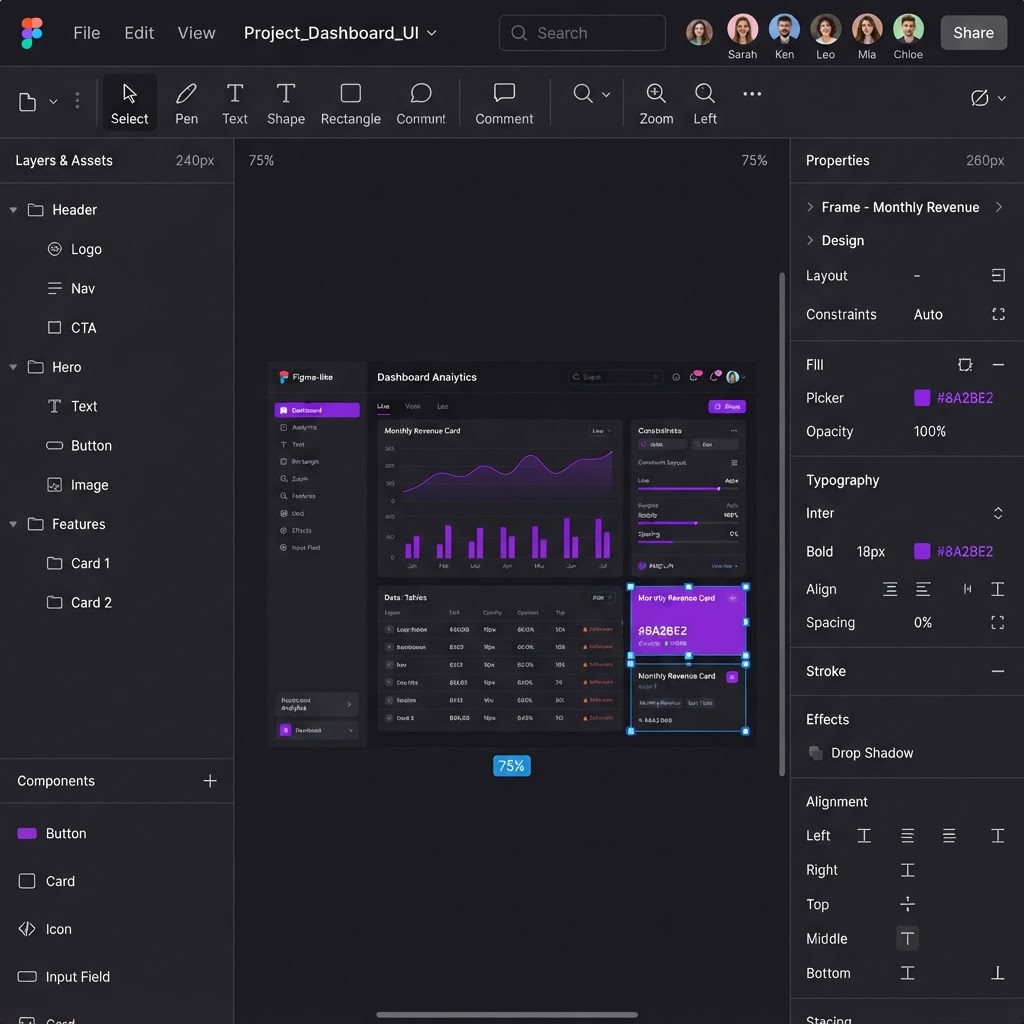Click the Typography purple color swatch
The image size is (1024, 1024).
point(921,551)
